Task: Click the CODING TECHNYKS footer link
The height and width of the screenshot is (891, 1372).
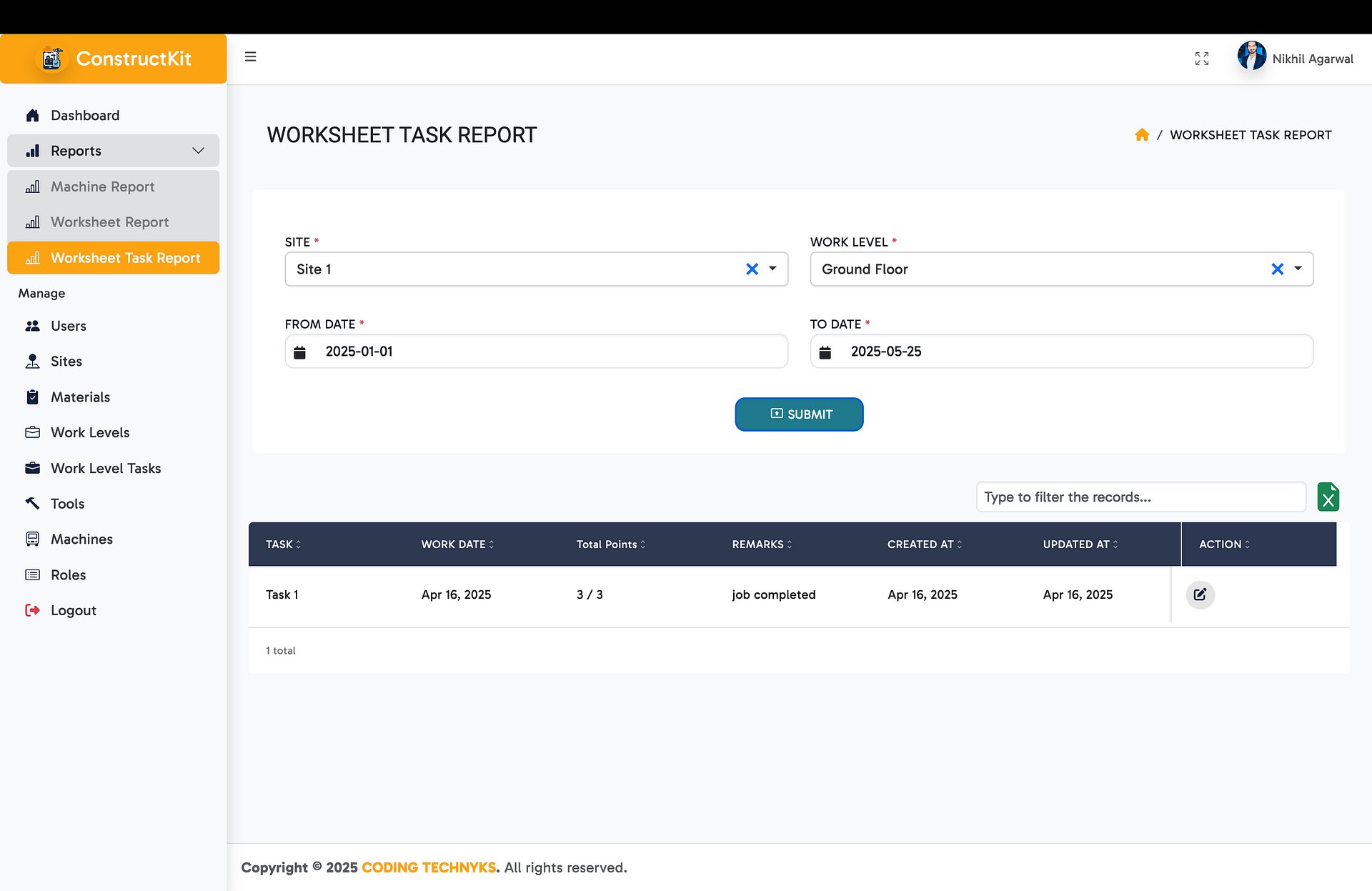Action: (429, 867)
